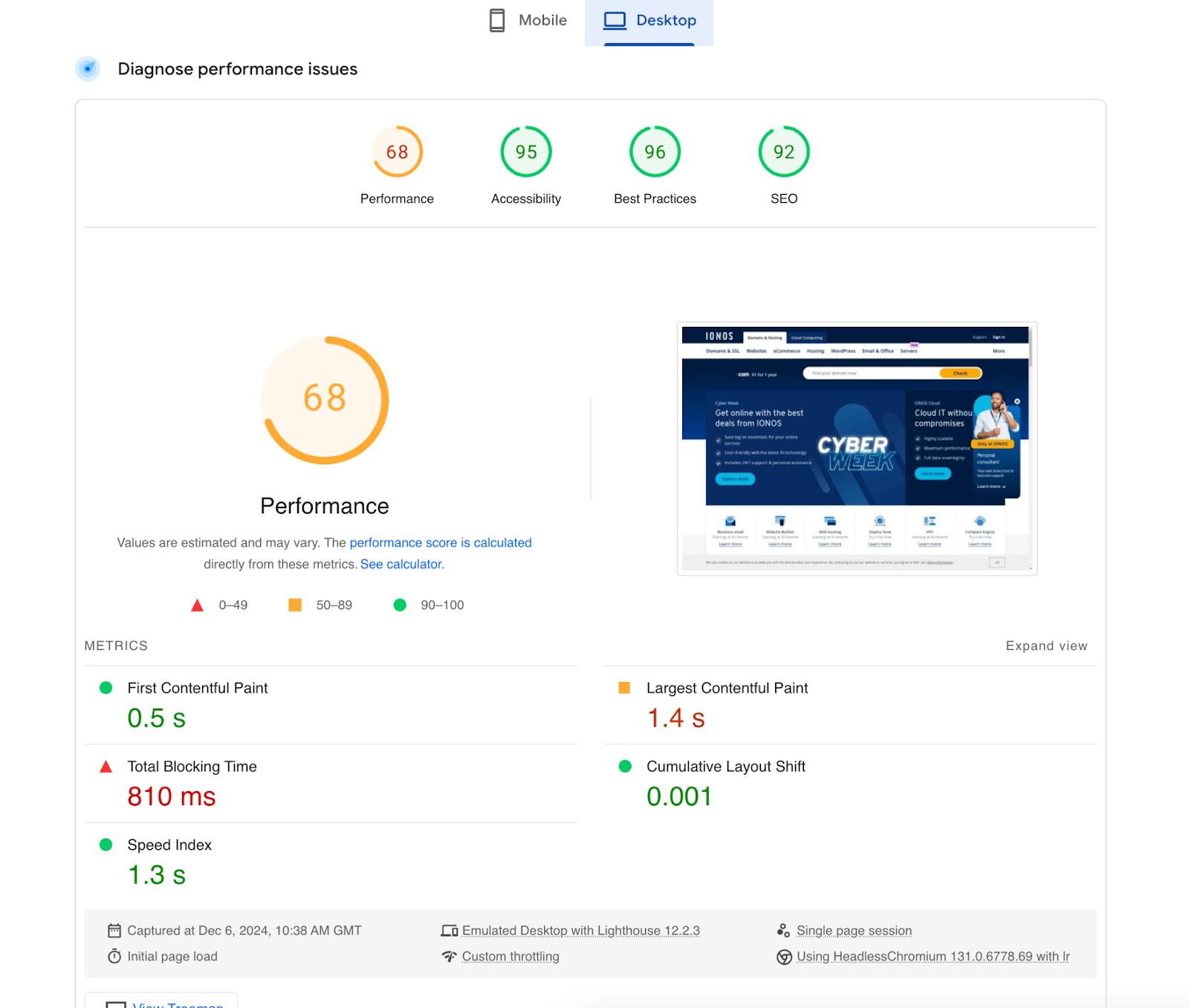This screenshot has width=1189, height=1008.
Task: Click the red triangle beside Total Blocking Time
Action: pyautogui.click(x=106, y=767)
